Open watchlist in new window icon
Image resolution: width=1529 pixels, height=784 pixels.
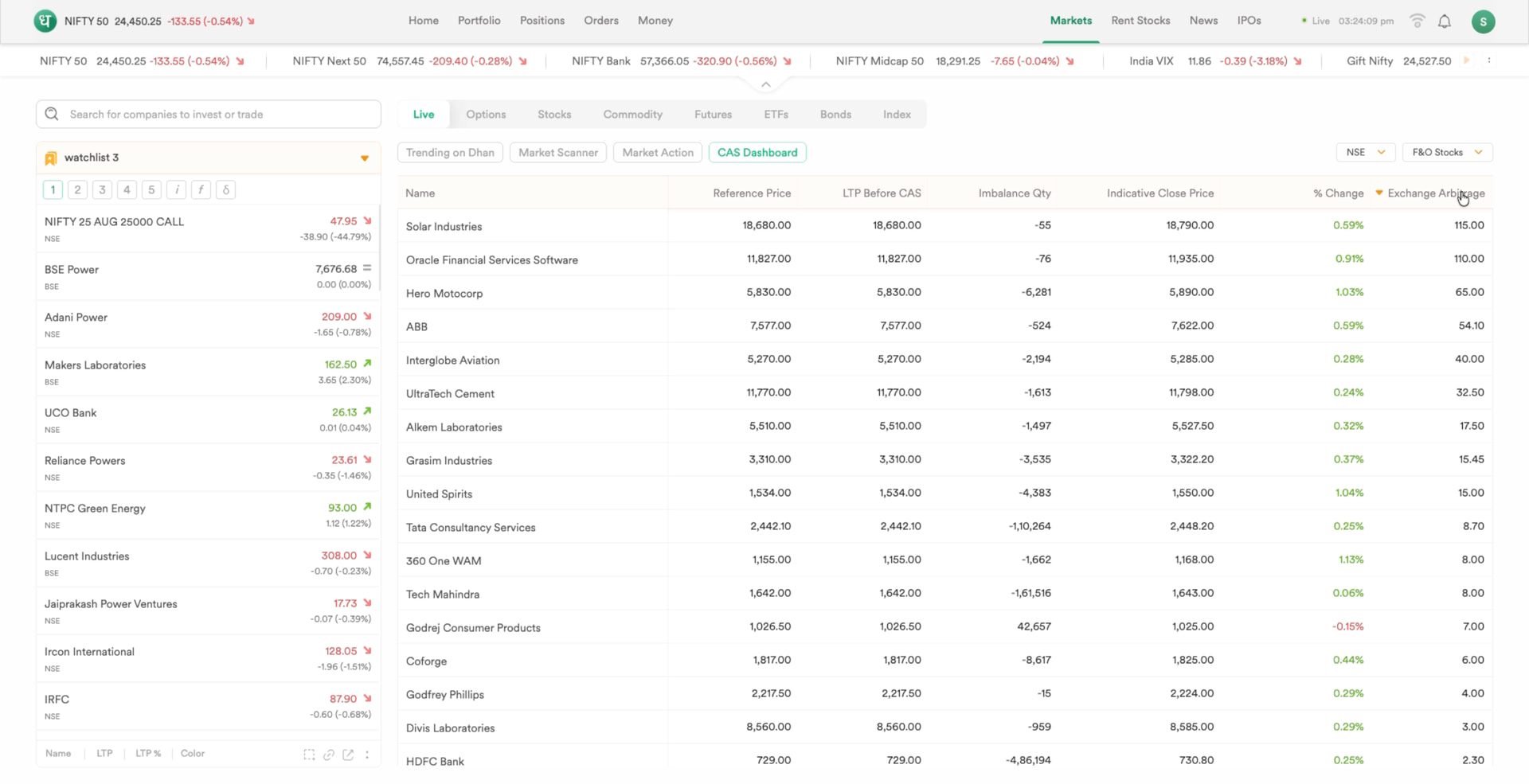click(348, 755)
